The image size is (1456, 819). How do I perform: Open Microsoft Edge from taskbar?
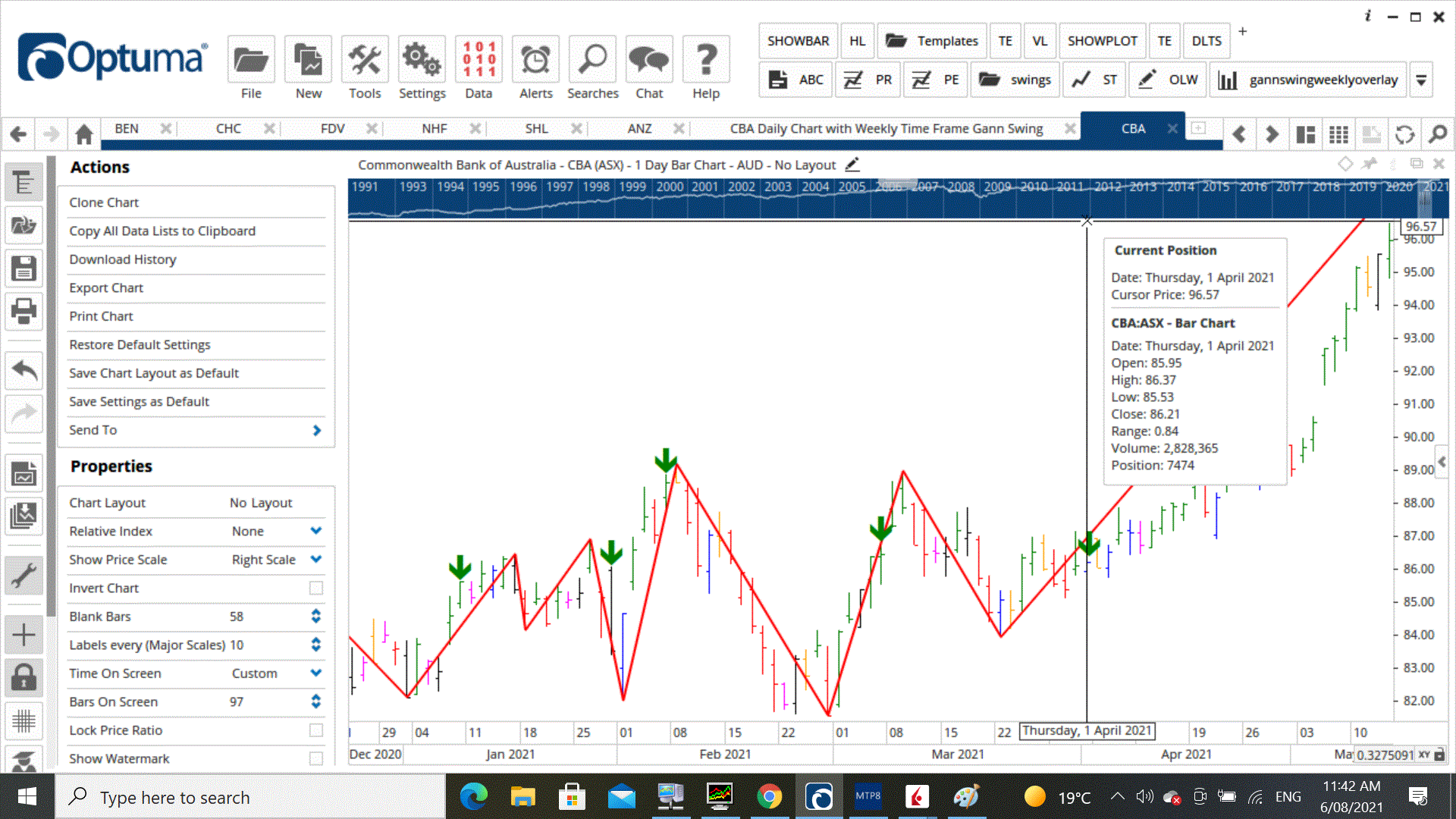tap(473, 797)
